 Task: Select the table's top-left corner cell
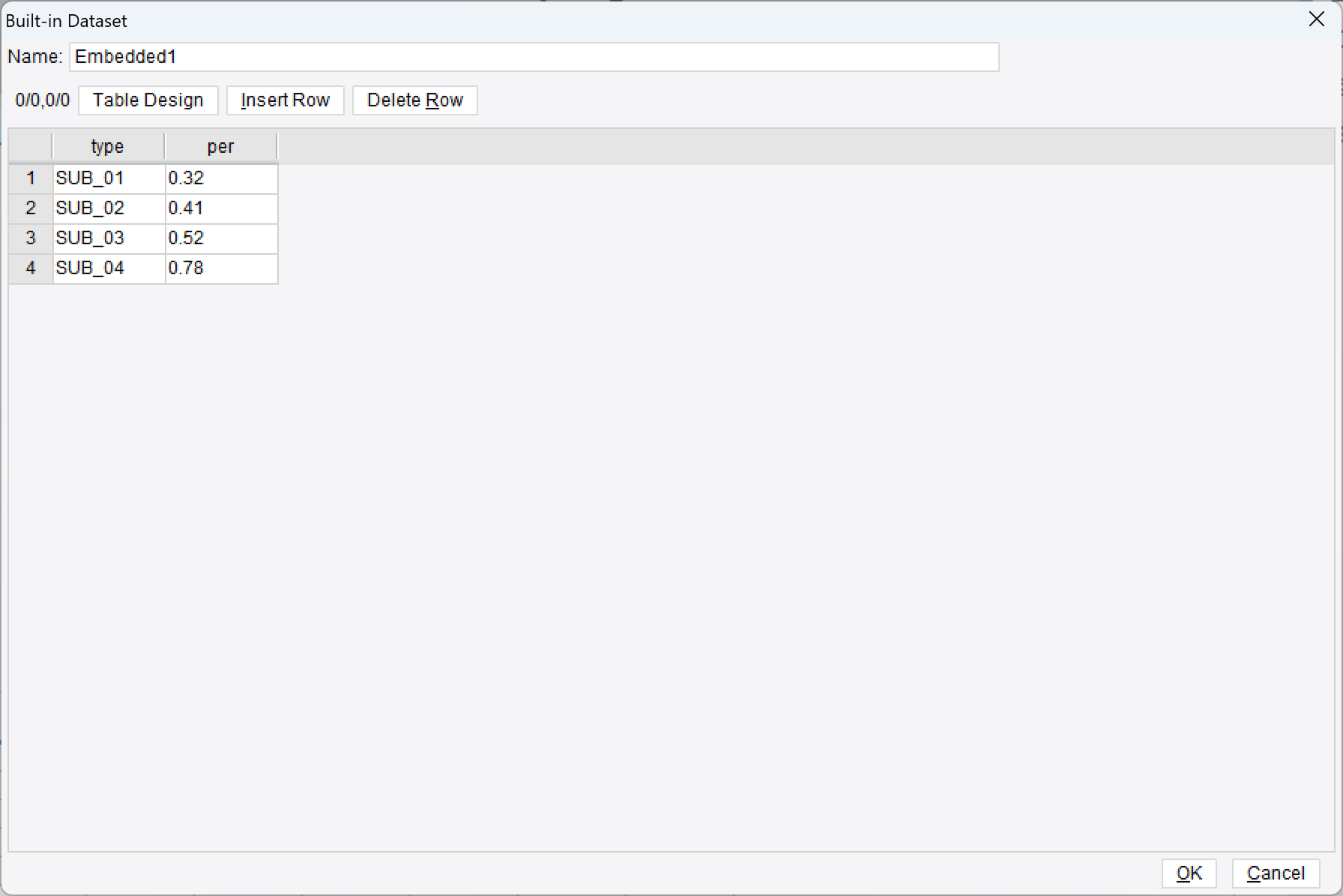31,147
